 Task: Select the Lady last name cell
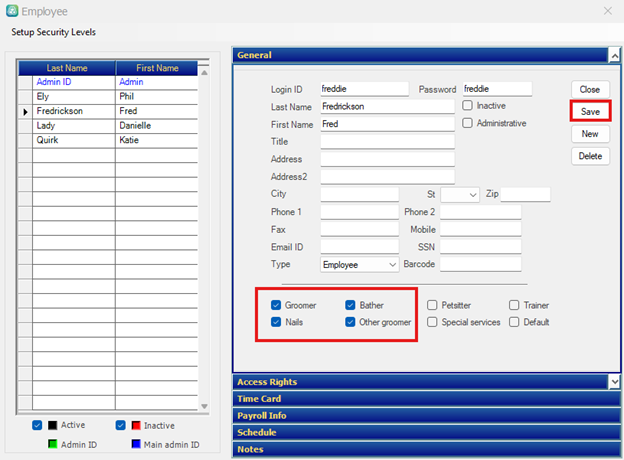[74, 126]
